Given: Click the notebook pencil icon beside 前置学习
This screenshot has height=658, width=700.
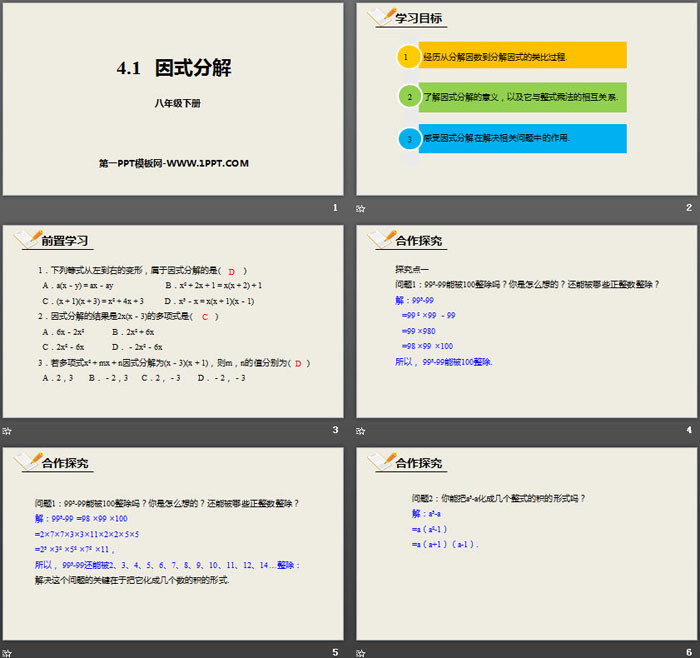Looking at the screenshot, I should pos(27,239).
